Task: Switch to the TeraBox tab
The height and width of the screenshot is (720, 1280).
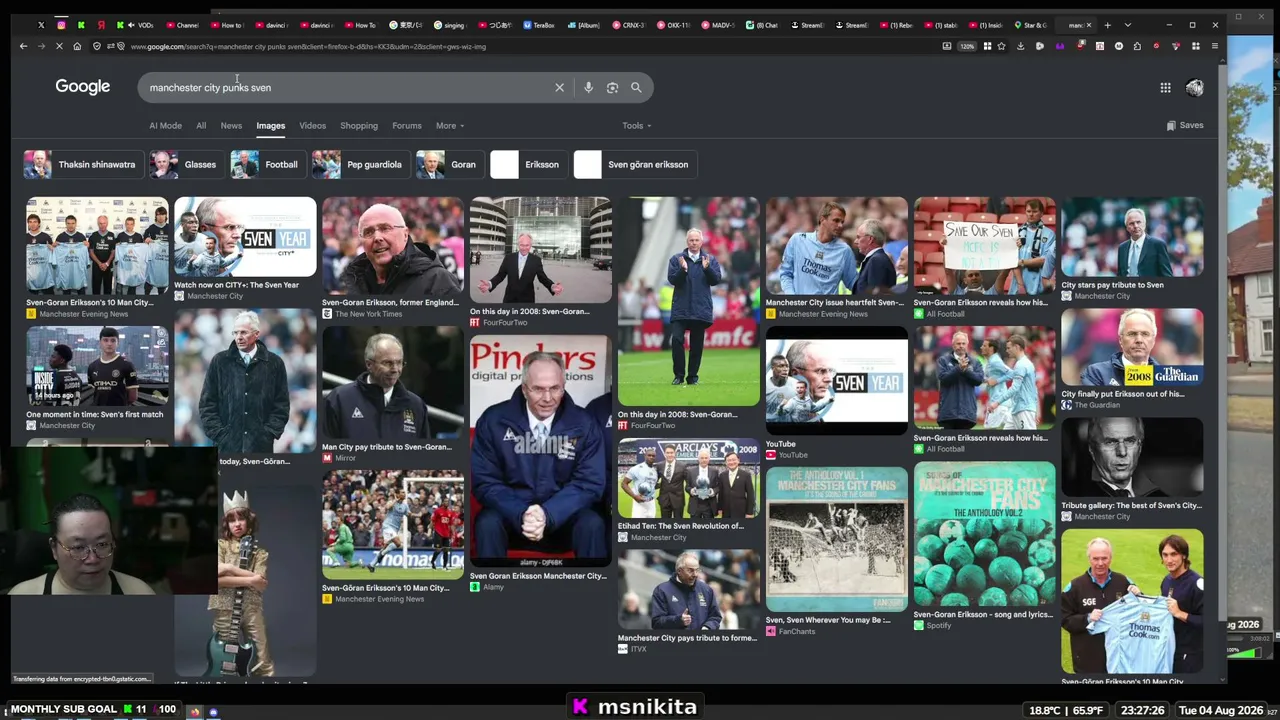Action: [x=540, y=25]
